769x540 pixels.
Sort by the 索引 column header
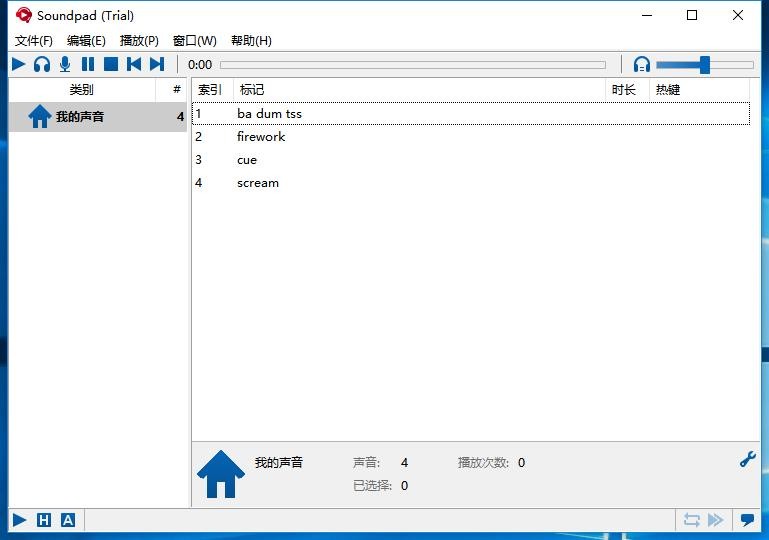[212, 90]
